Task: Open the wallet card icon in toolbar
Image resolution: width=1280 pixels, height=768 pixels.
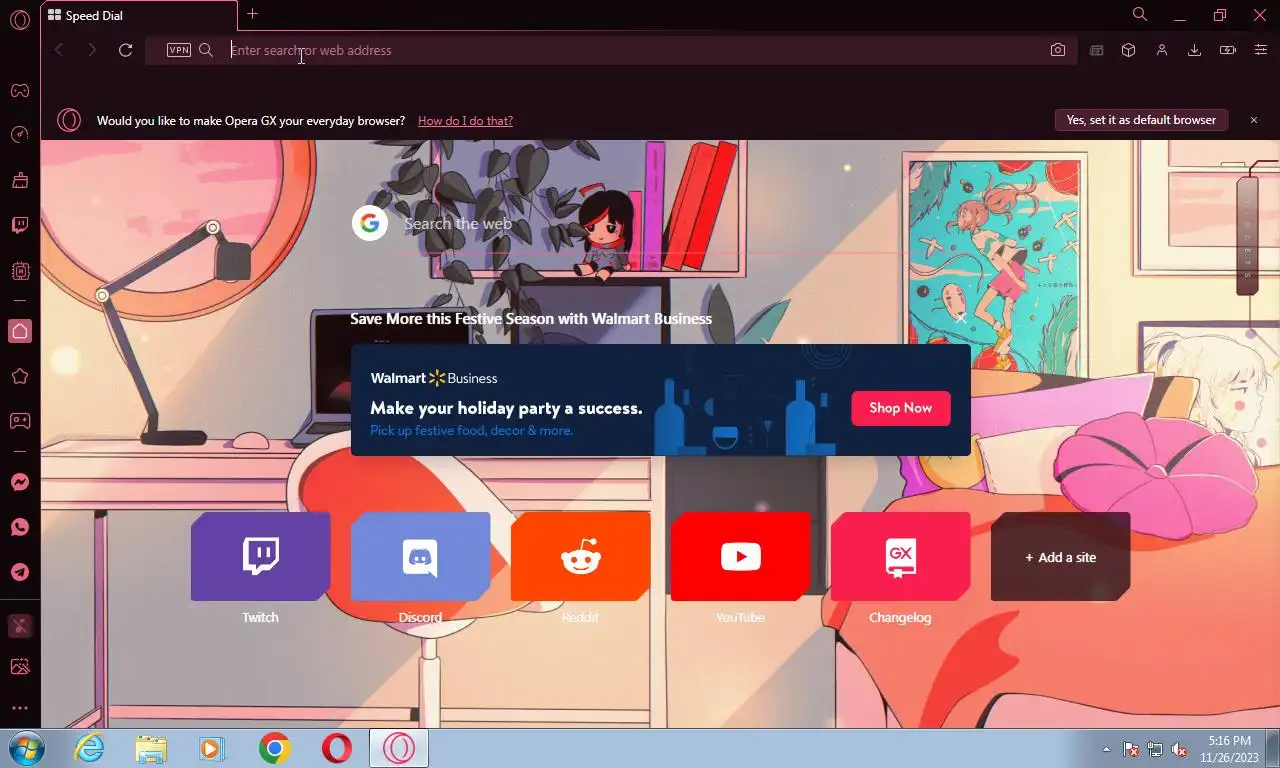Action: pos(1097,50)
